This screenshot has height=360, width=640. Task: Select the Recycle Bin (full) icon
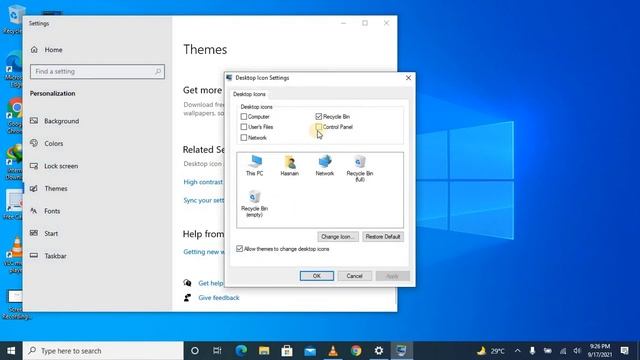360,168
